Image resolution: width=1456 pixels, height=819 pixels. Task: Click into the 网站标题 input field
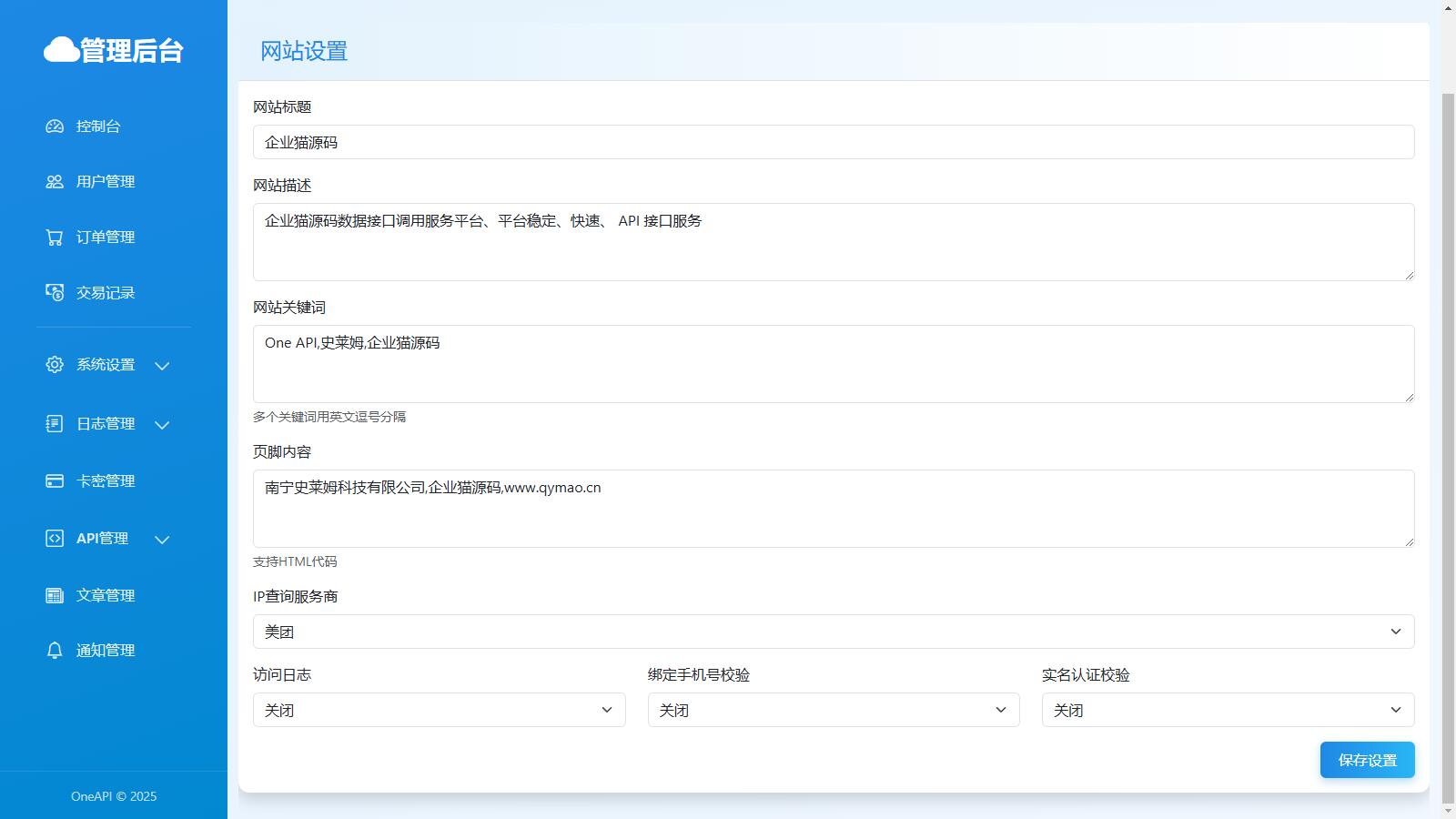833,142
